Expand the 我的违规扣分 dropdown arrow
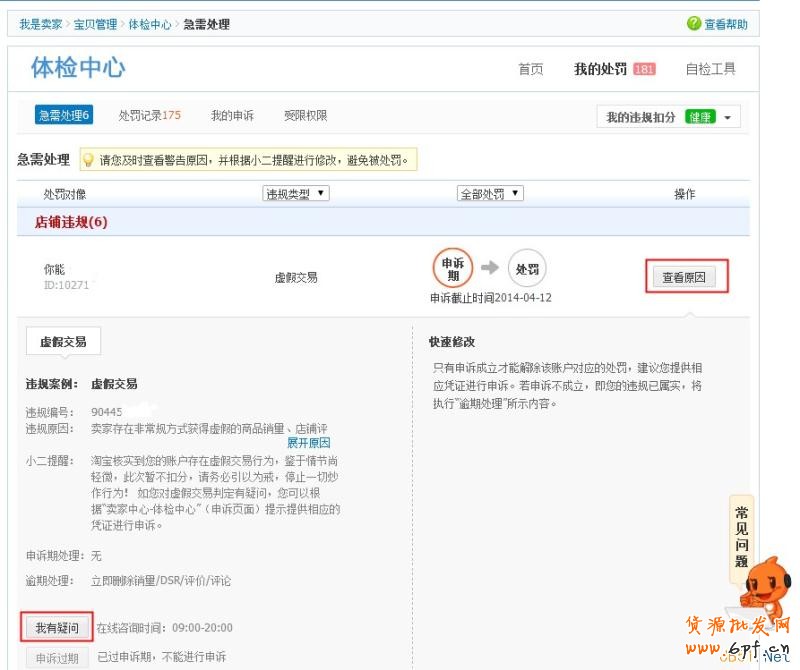The image size is (800, 670). [x=727, y=117]
